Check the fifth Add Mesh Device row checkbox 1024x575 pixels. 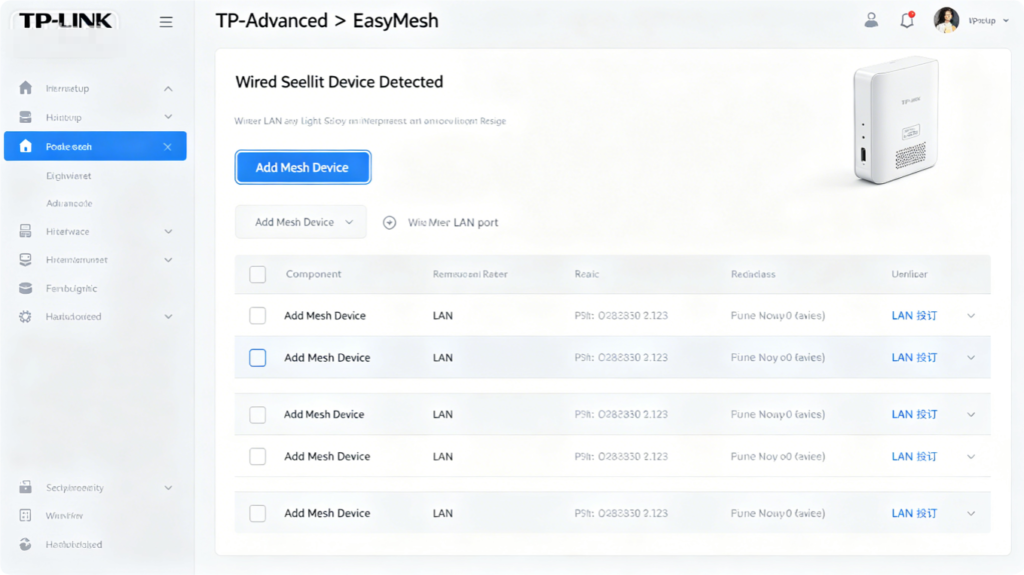(x=257, y=513)
